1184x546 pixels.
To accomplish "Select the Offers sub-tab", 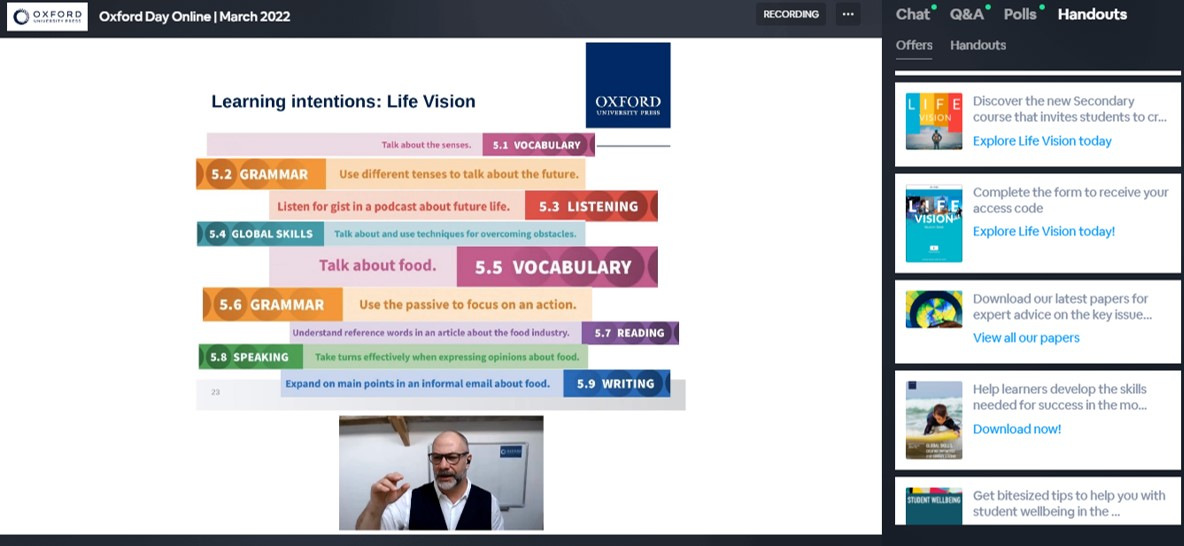I will 914,45.
